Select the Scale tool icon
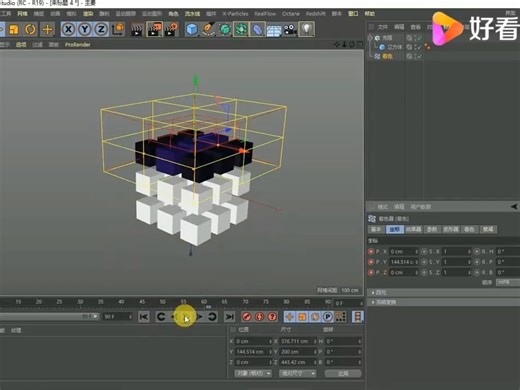 (14, 29)
